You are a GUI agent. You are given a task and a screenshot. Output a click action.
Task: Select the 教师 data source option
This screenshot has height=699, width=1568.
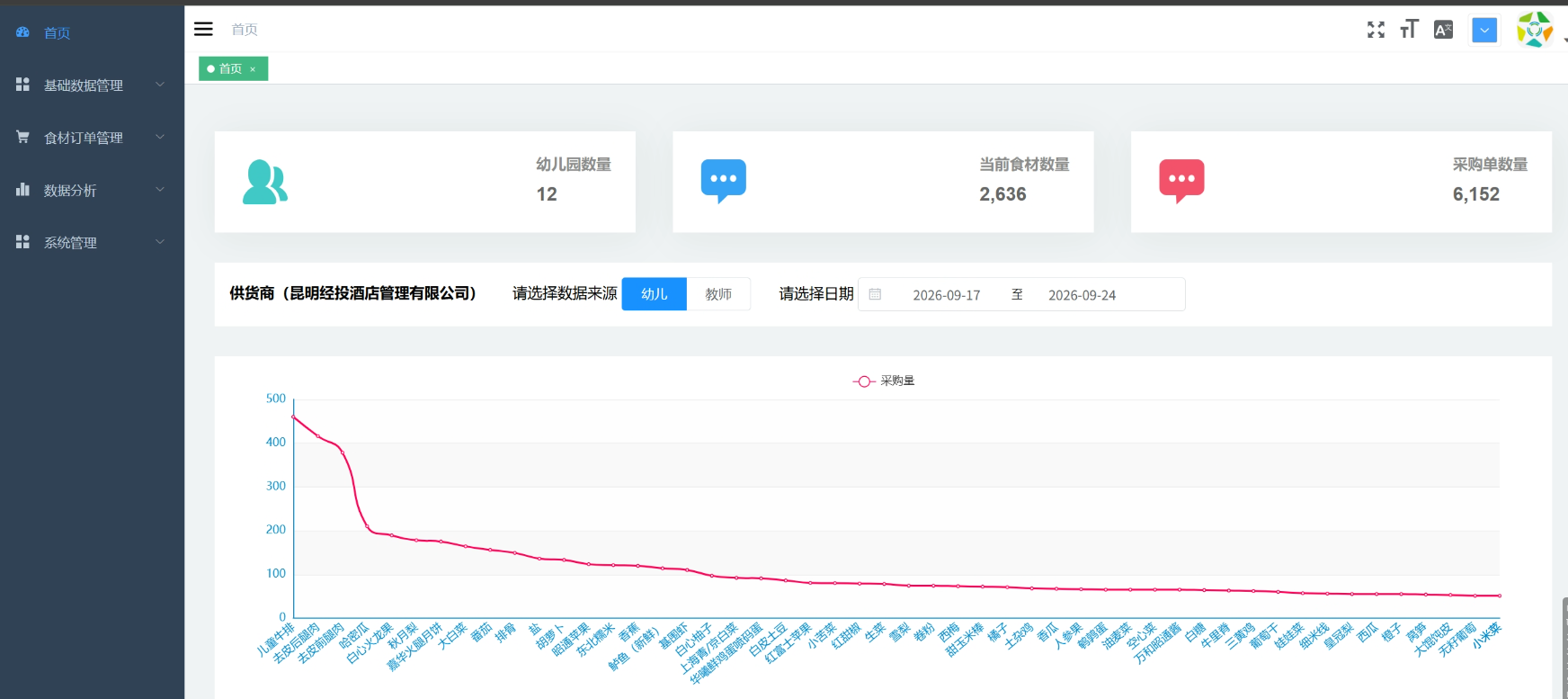(718, 294)
